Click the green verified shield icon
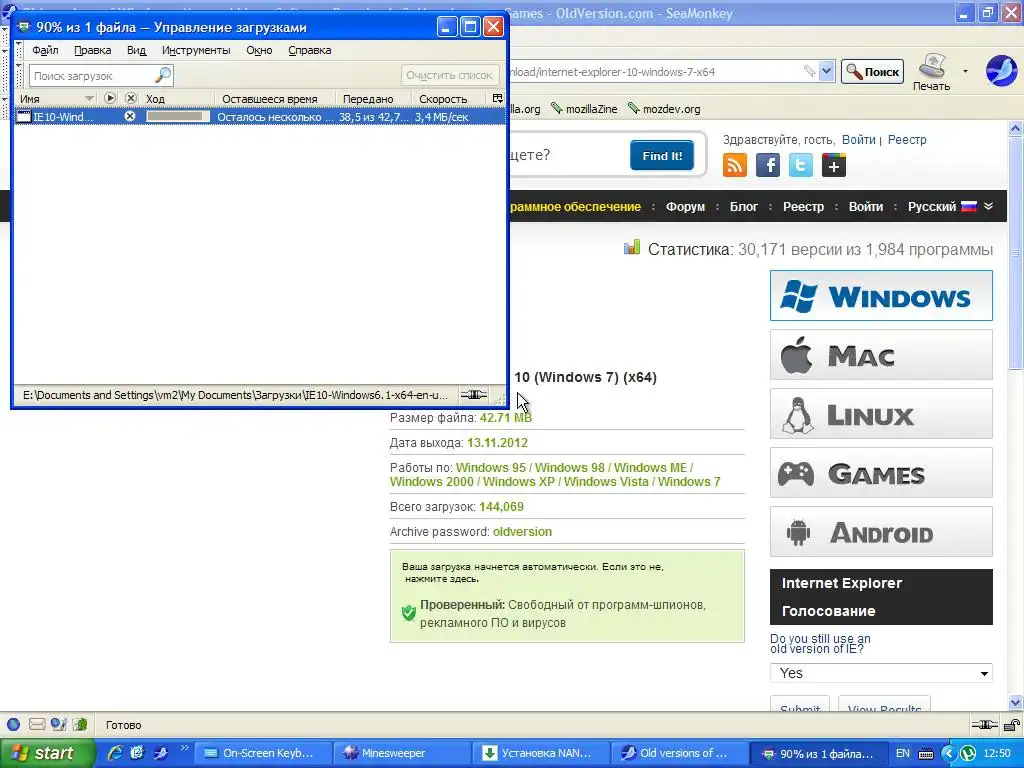Viewport: 1024px width, 768px height. (409, 613)
